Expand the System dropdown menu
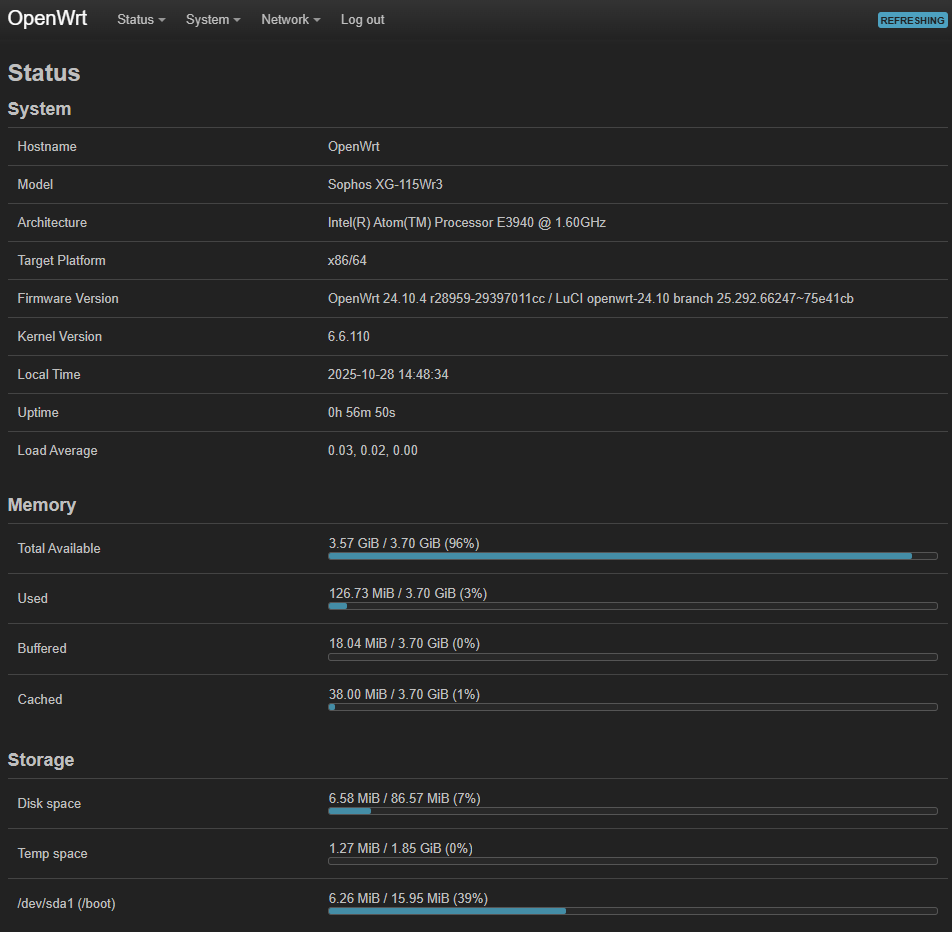952x932 pixels. click(x=212, y=20)
